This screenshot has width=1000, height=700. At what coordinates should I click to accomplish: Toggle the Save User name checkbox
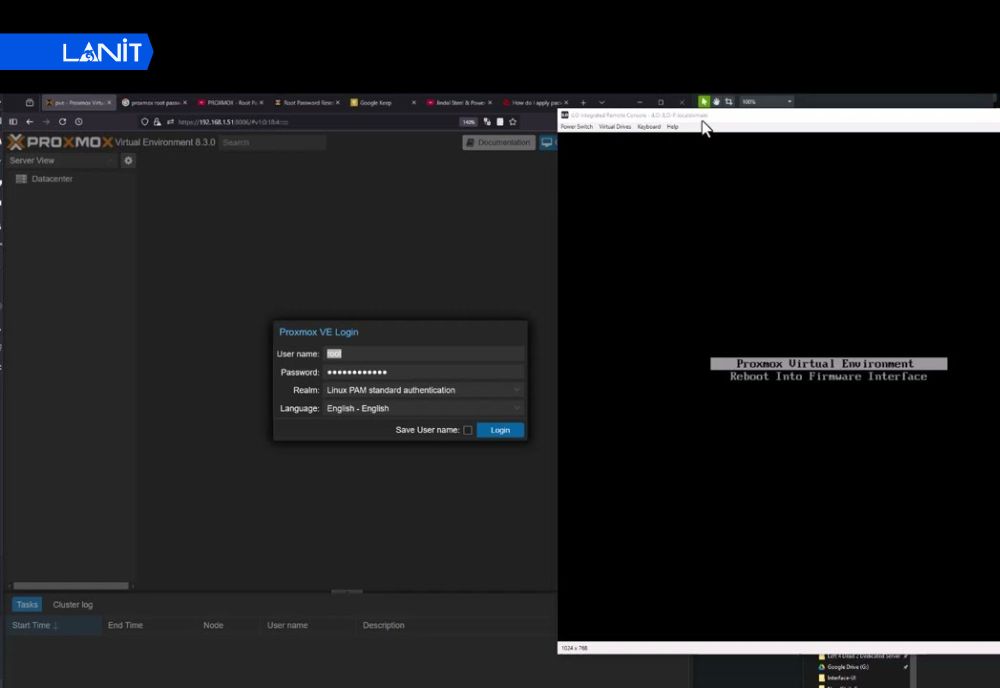[x=468, y=430]
